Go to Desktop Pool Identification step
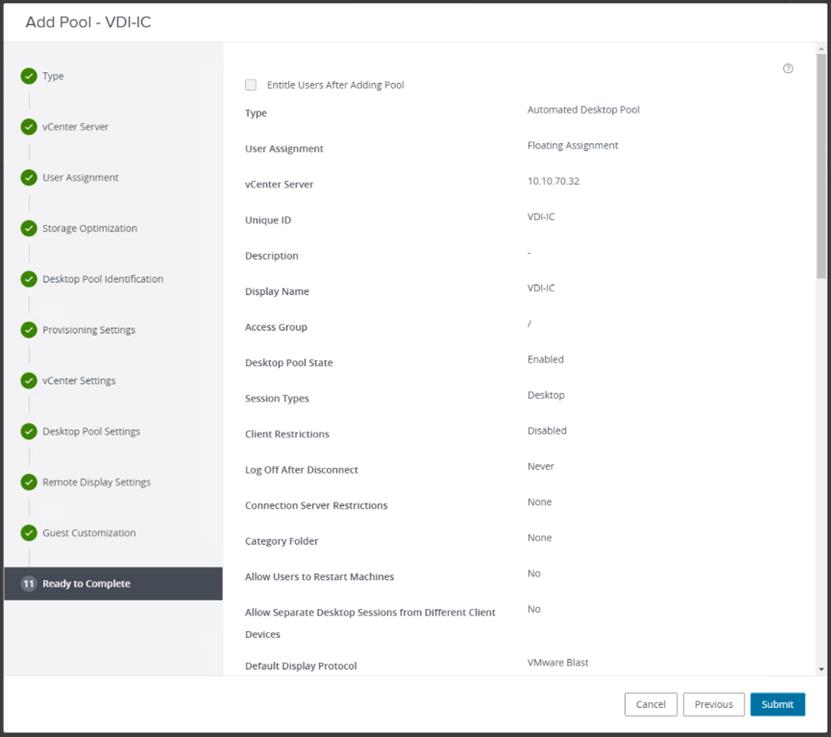Image resolution: width=831 pixels, height=737 pixels. coord(102,279)
